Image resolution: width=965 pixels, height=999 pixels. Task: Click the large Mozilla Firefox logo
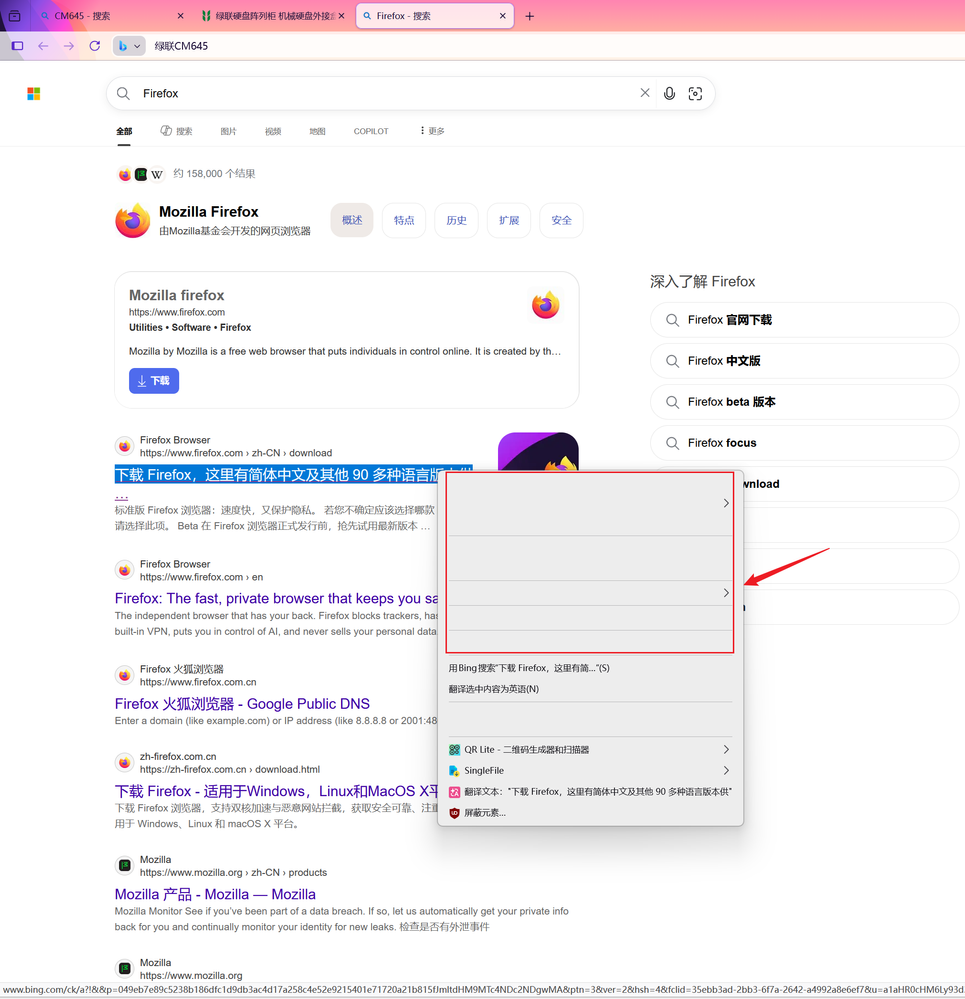pos(132,220)
